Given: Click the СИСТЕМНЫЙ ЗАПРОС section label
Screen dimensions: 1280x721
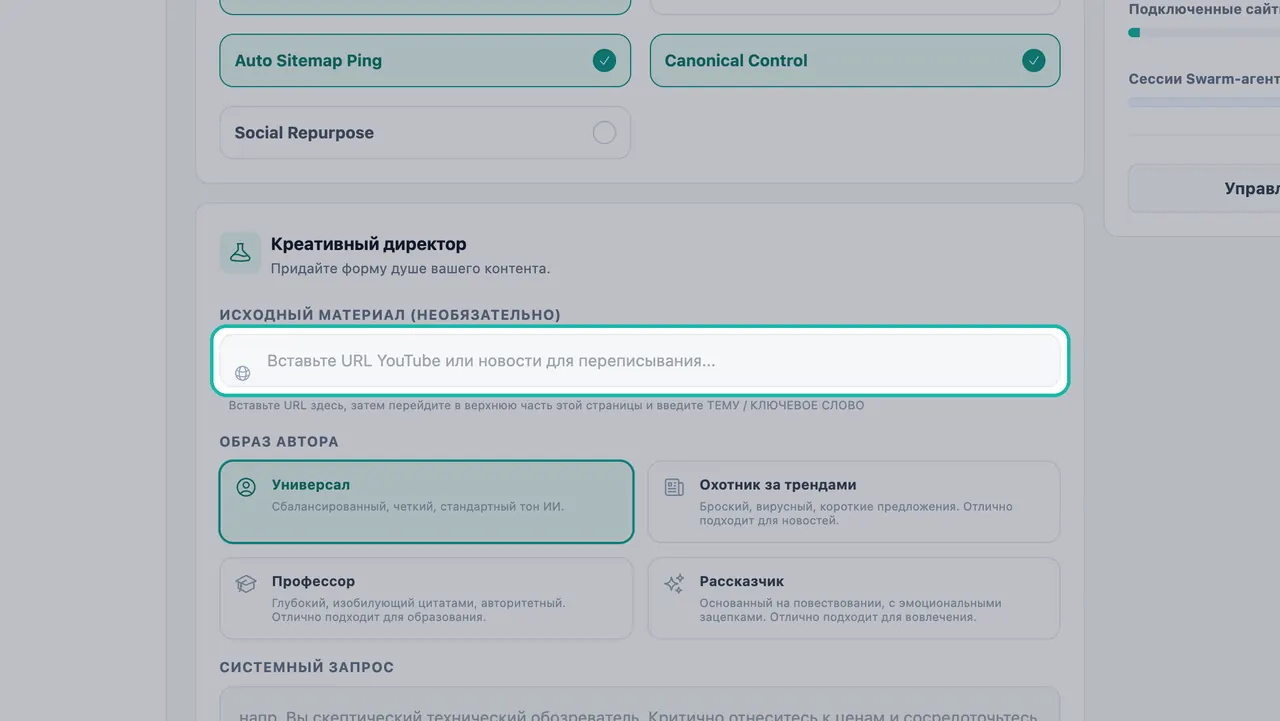Looking at the screenshot, I should (x=307, y=667).
